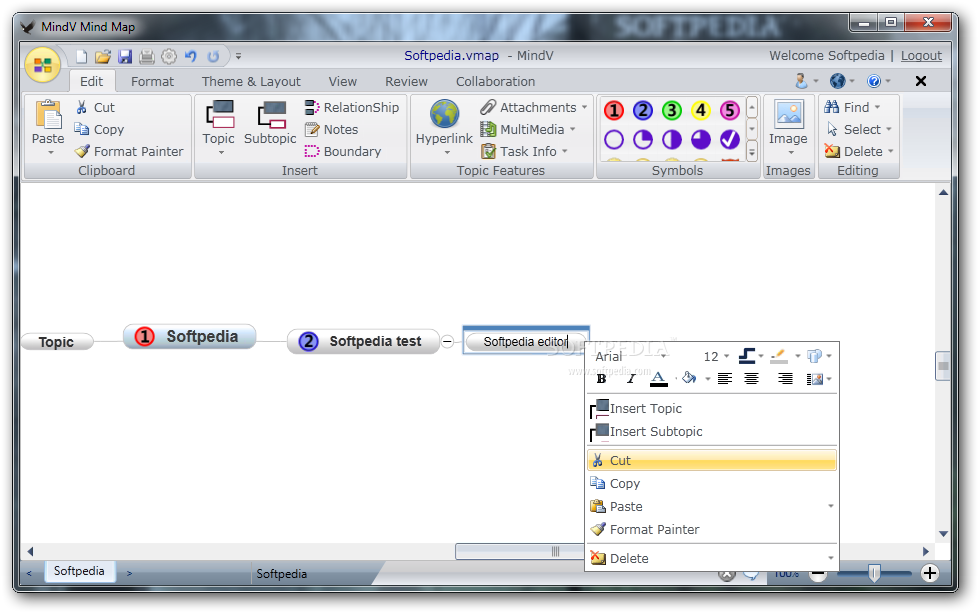Add the green number 3 symbol
Viewport: 979px width, 613px height.
click(x=672, y=110)
